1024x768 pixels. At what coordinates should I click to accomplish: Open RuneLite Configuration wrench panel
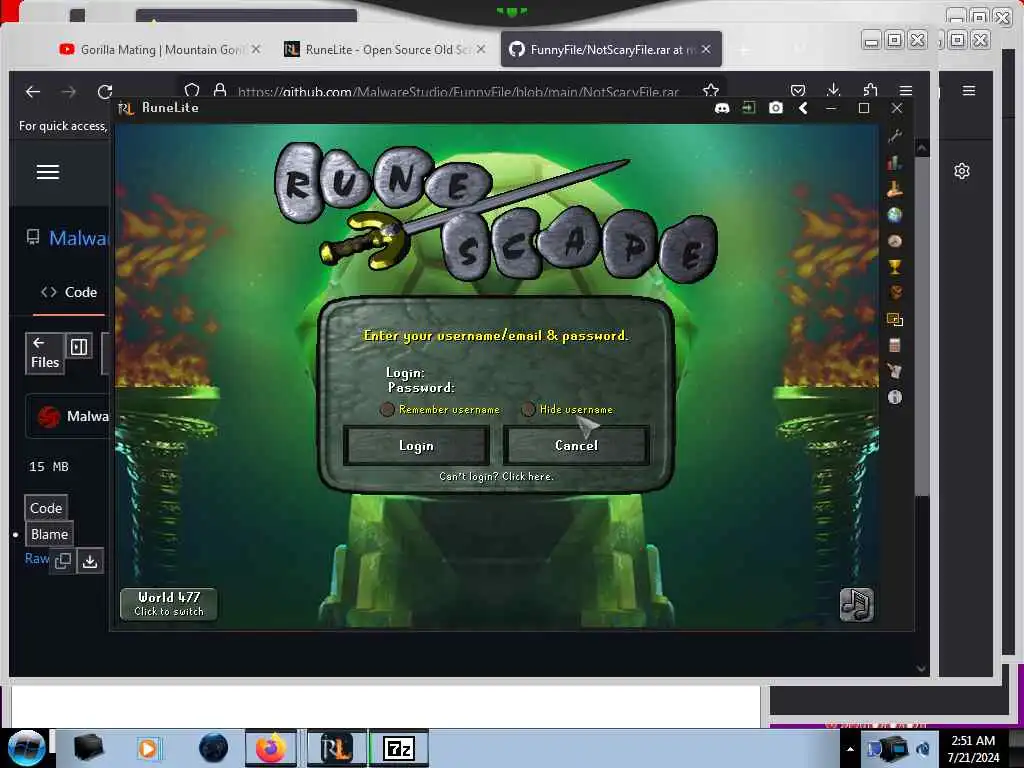[x=895, y=136]
